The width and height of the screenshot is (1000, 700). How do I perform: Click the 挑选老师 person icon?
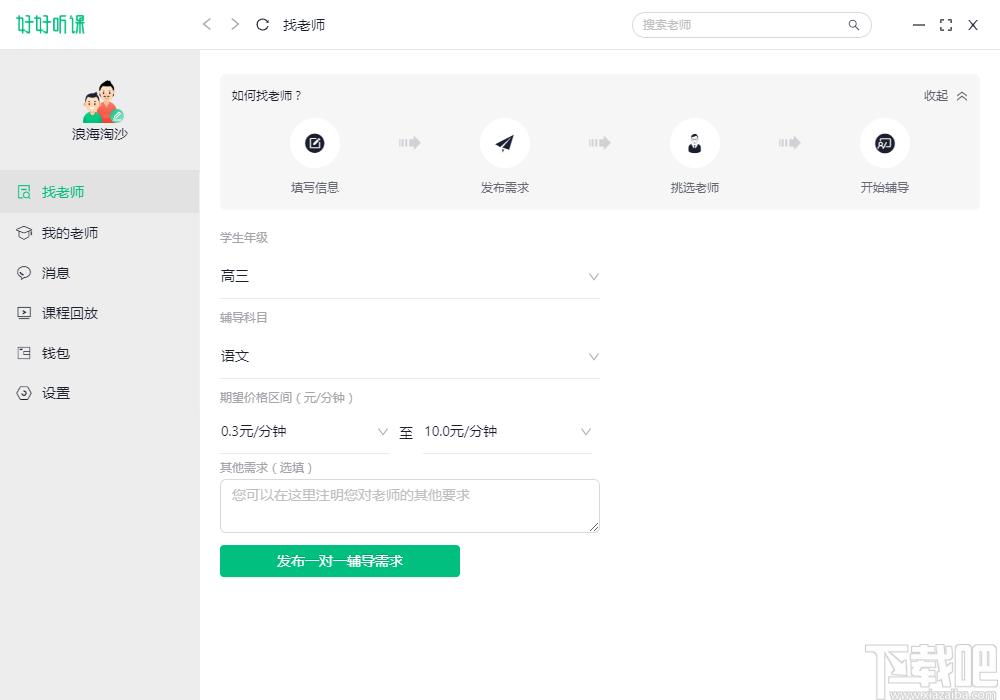pyautogui.click(x=695, y=143)
